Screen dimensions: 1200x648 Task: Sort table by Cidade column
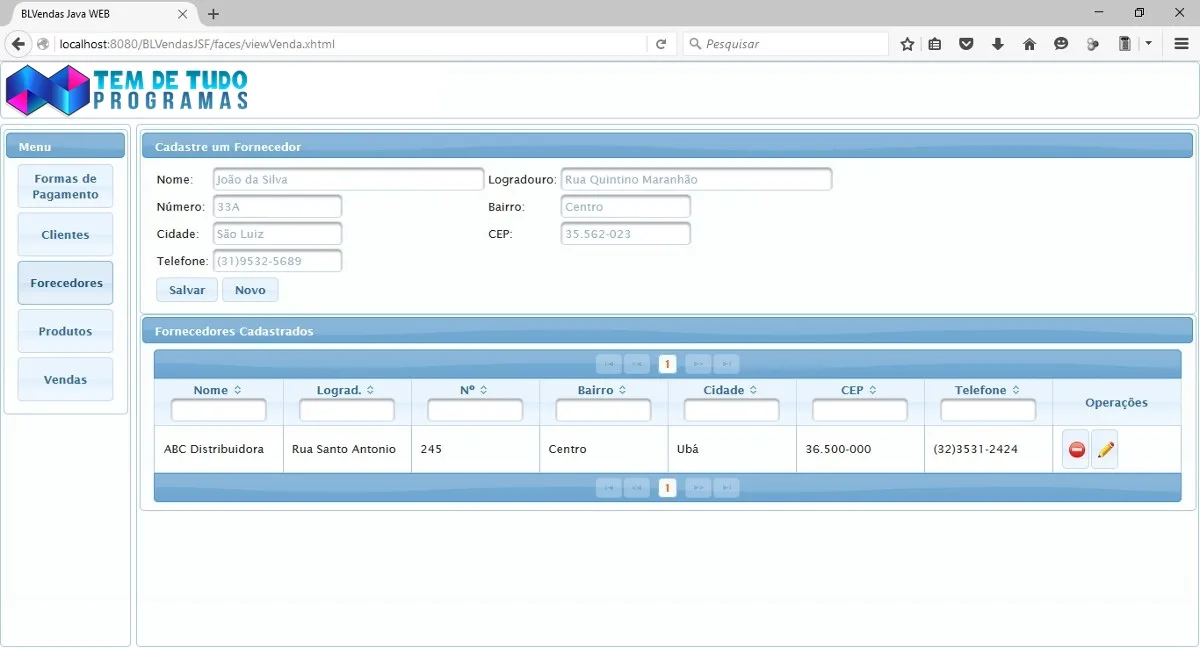coord(753,390)
